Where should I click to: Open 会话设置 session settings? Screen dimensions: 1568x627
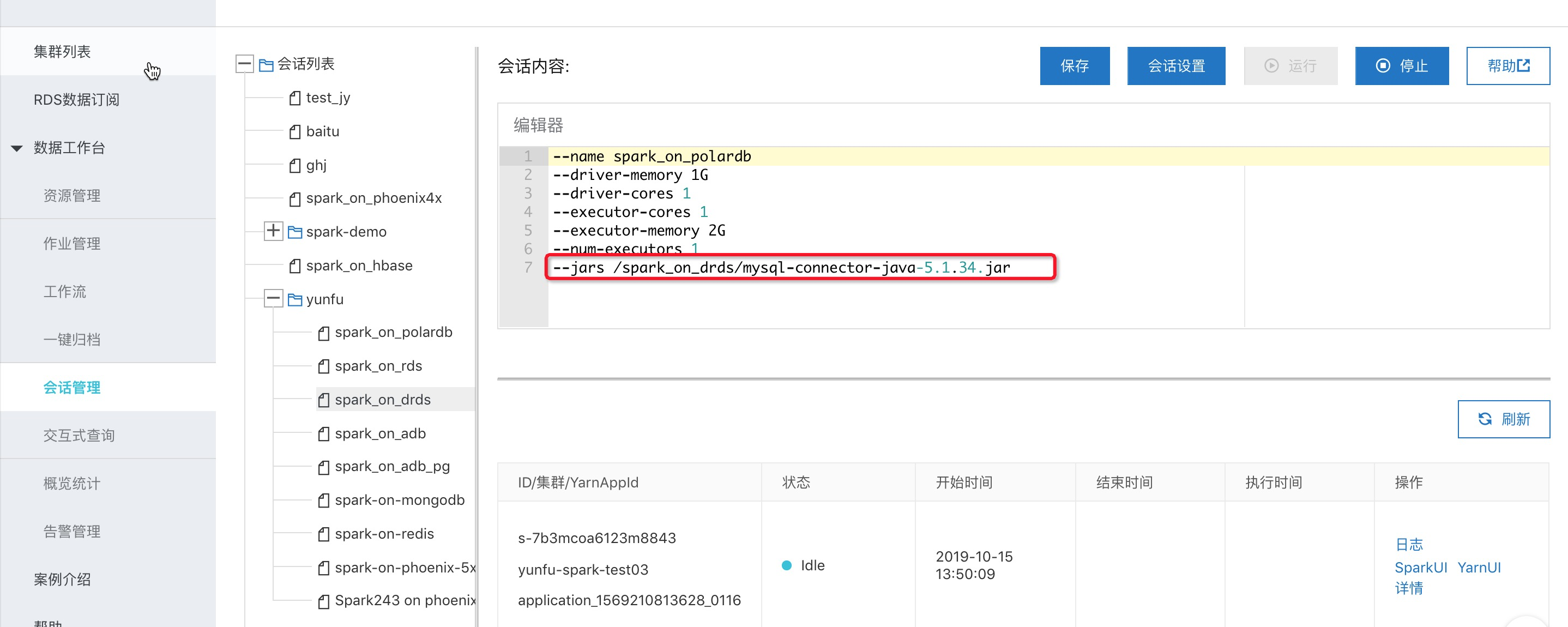click(1176, 66)
